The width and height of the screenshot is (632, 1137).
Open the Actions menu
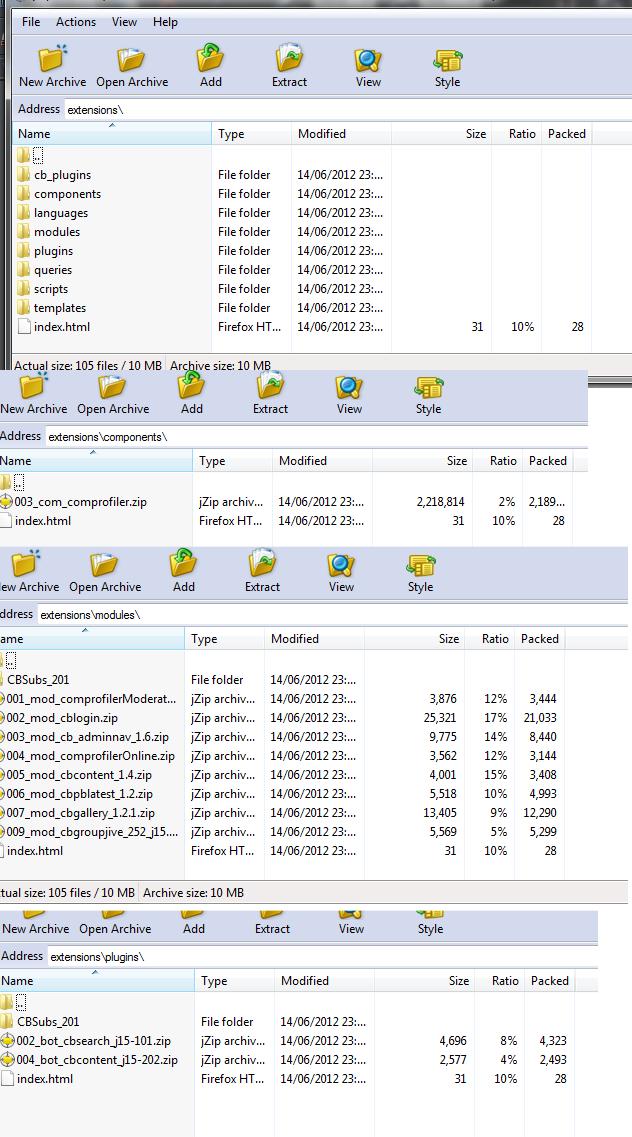pos(76,22)
